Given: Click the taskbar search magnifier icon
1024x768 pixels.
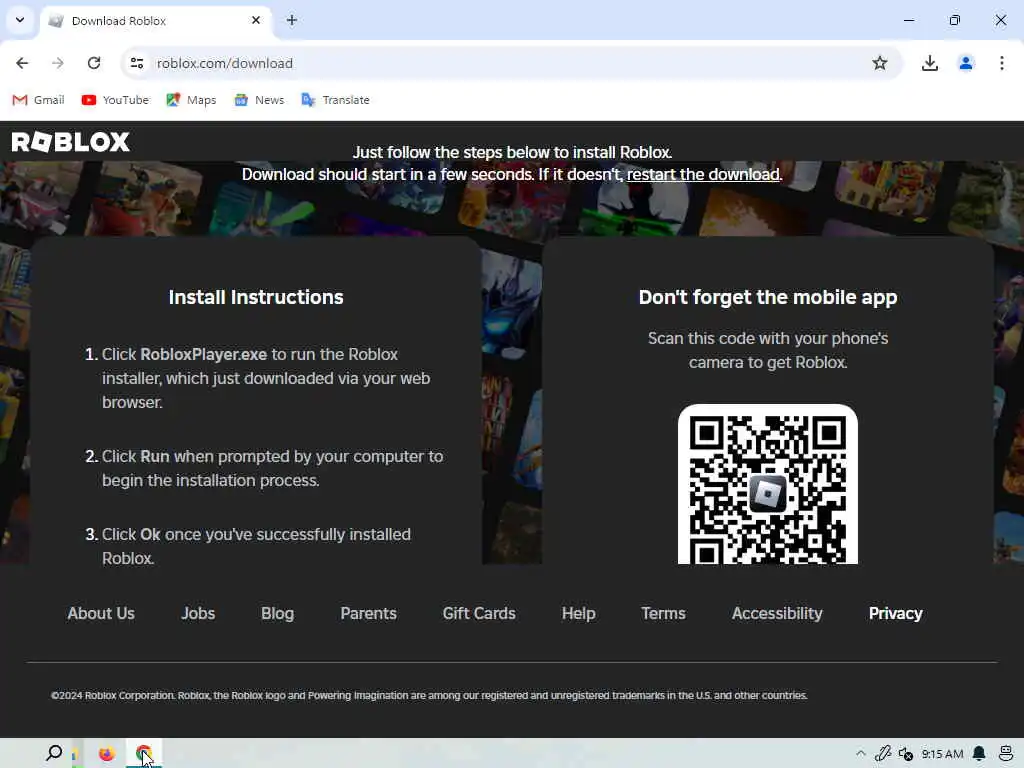Looking at the screenshot, I should pos(54,754).
